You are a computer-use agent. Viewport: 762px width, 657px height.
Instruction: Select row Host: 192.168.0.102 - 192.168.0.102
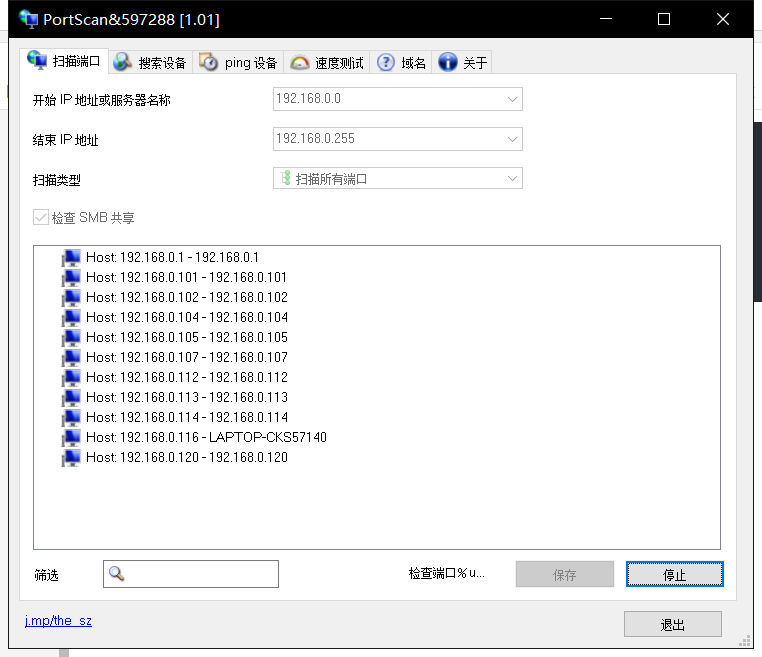(x=187, y=297)
